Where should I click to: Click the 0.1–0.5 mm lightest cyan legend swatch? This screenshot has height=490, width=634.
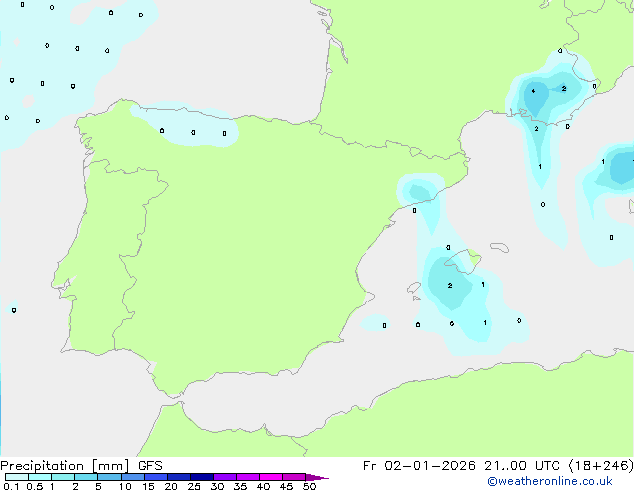pos(17,477)
